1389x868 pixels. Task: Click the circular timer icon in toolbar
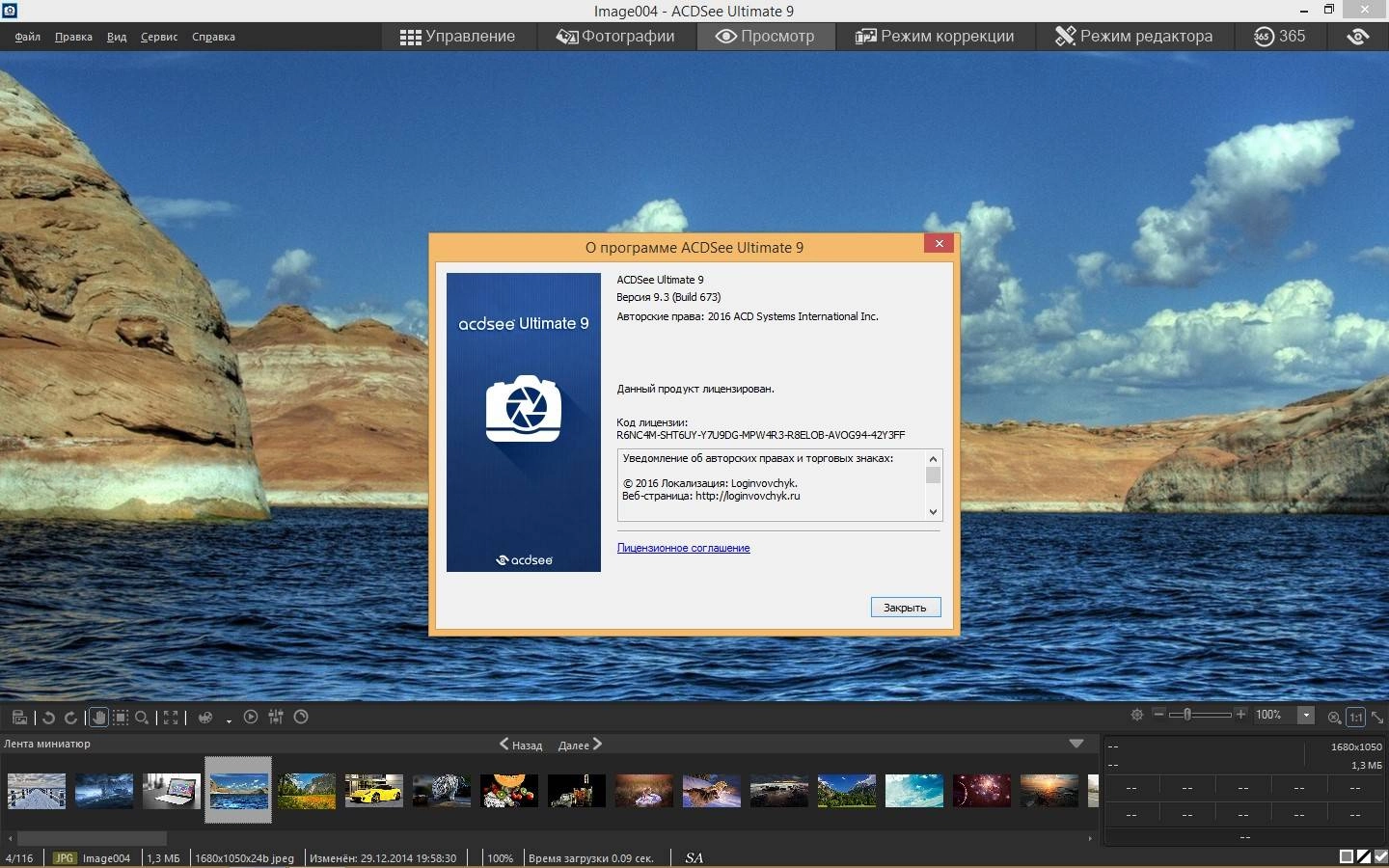point(301,717)
